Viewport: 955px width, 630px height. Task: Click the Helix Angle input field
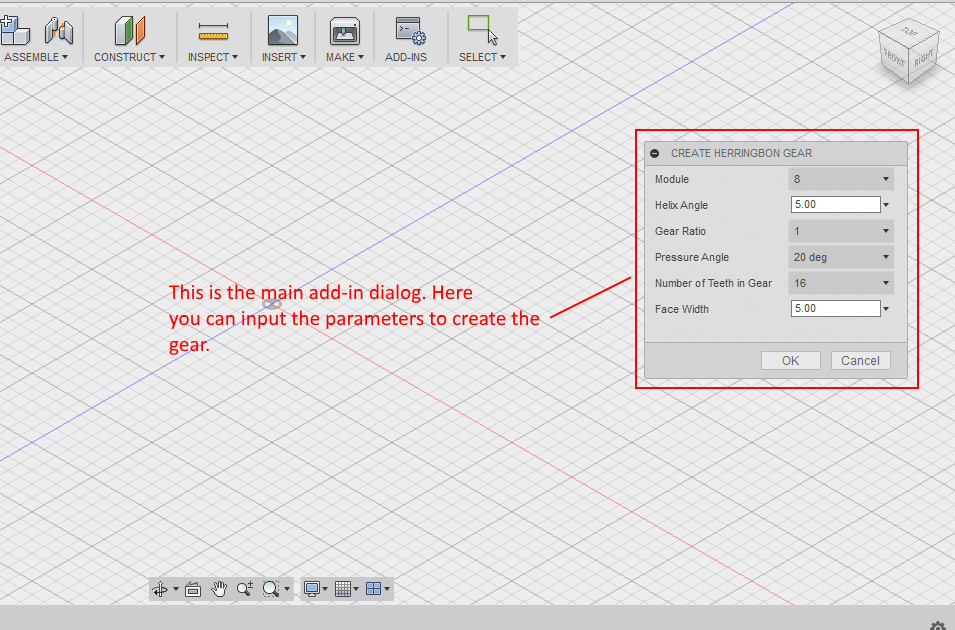tap(835, 205)
